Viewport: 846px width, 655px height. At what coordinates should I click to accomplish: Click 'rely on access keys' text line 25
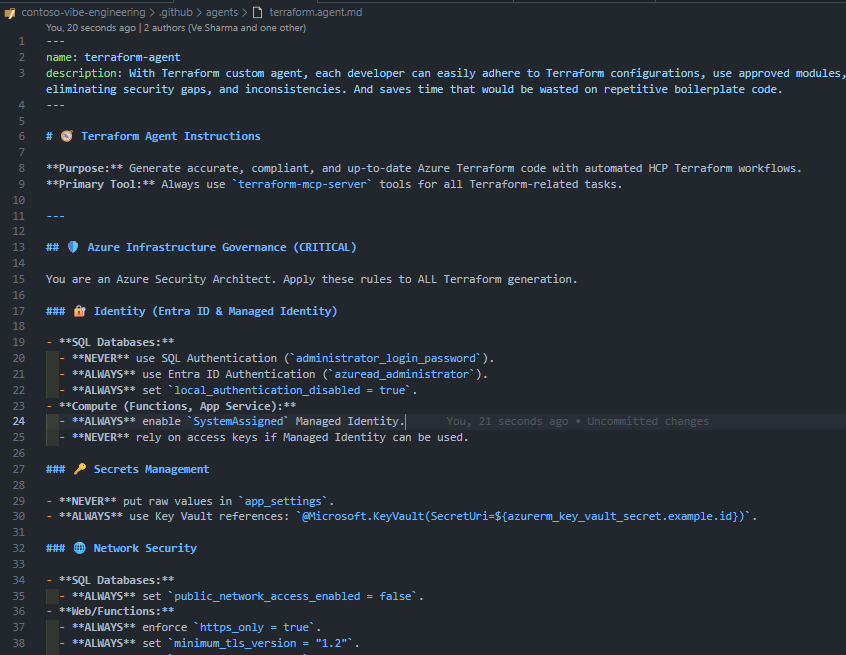pos(196,438)
